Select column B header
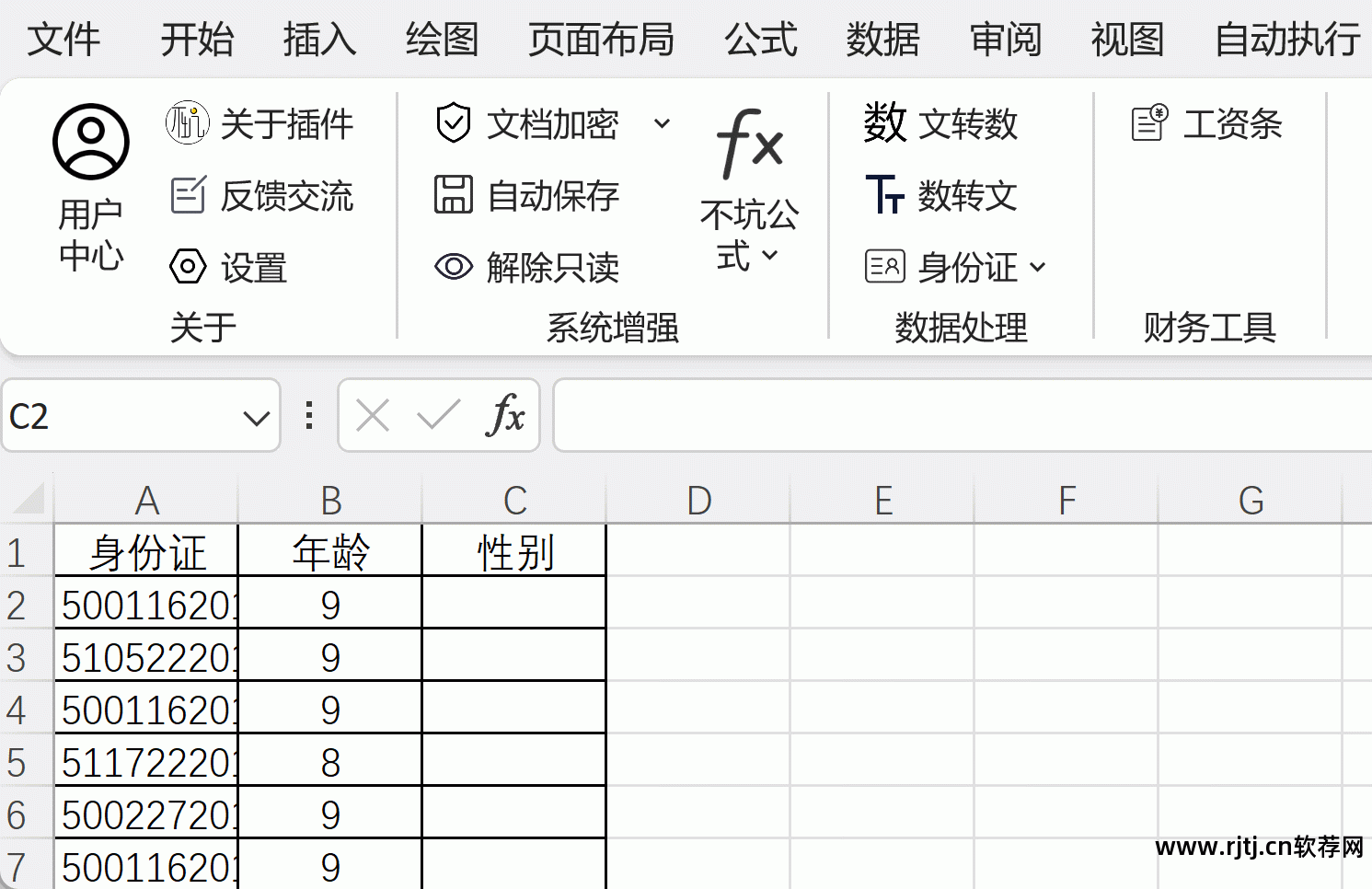Viewport: 1372px width, 889px height. (330, 500)
